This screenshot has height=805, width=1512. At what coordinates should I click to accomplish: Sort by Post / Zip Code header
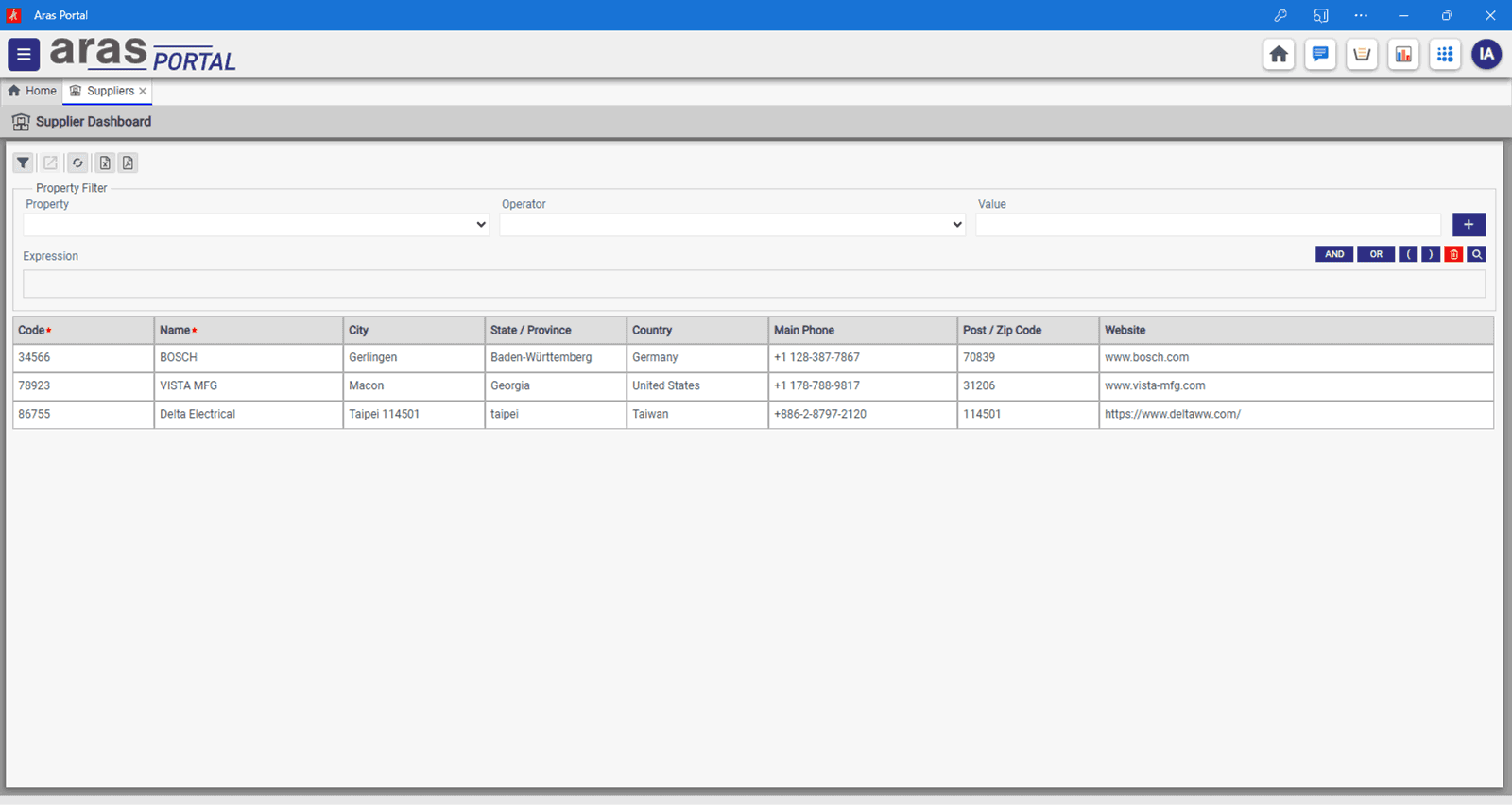click(1028, 330)
